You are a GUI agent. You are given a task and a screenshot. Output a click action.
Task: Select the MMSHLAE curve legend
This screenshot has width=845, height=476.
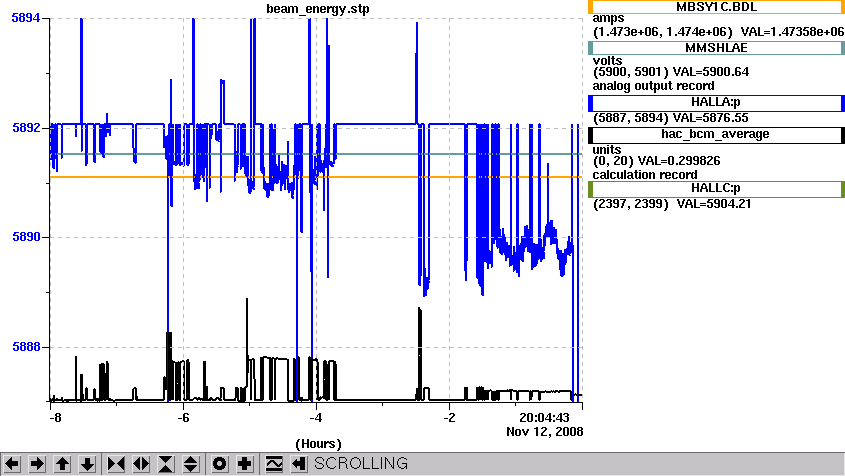(x=716, y=48)
